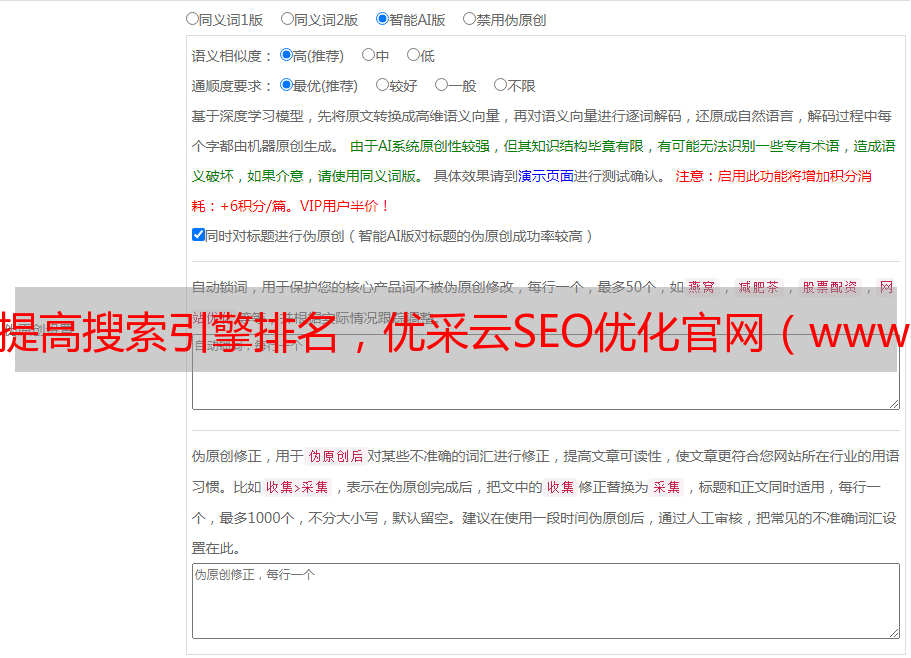
Task: Click the 燕窝 example tag
Action: pos(701,287)
